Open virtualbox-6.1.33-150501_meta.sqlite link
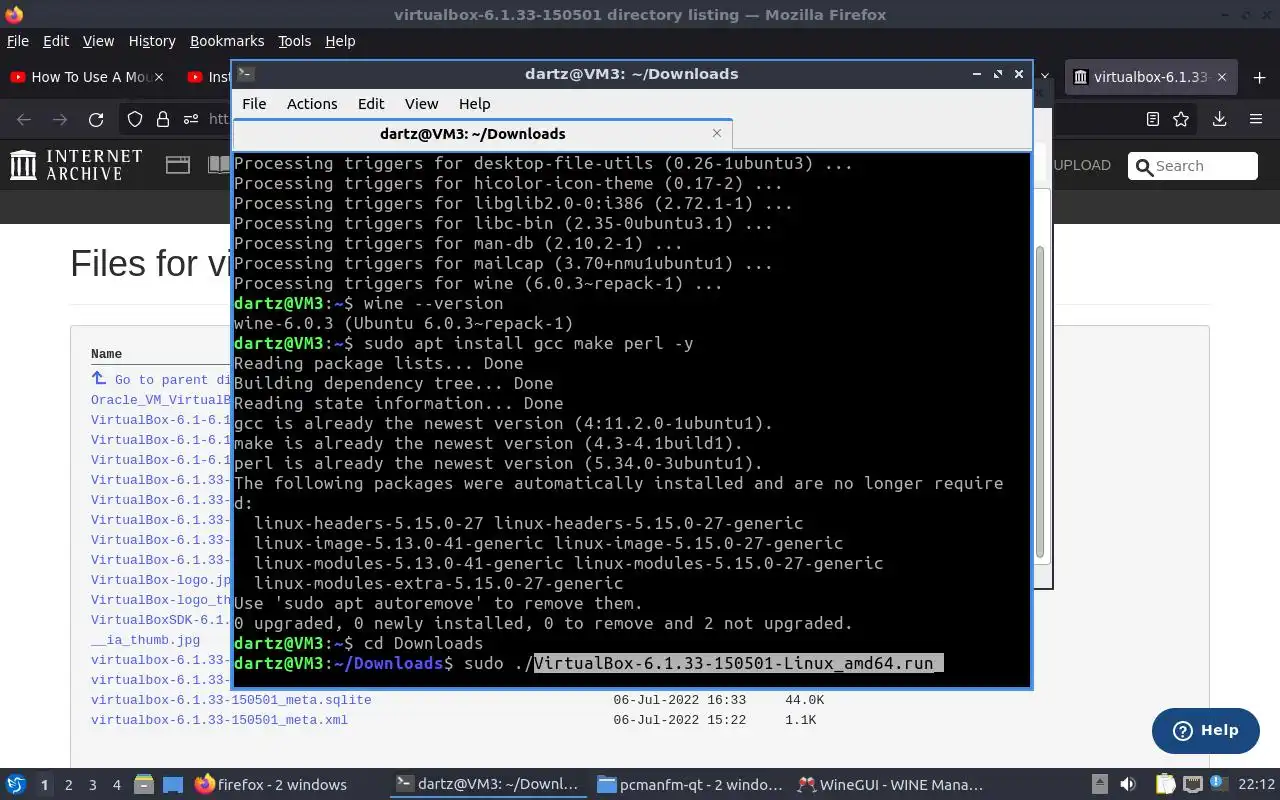Image resolution: width=1280 pixels, height=800 pixels. pos(231,700)
